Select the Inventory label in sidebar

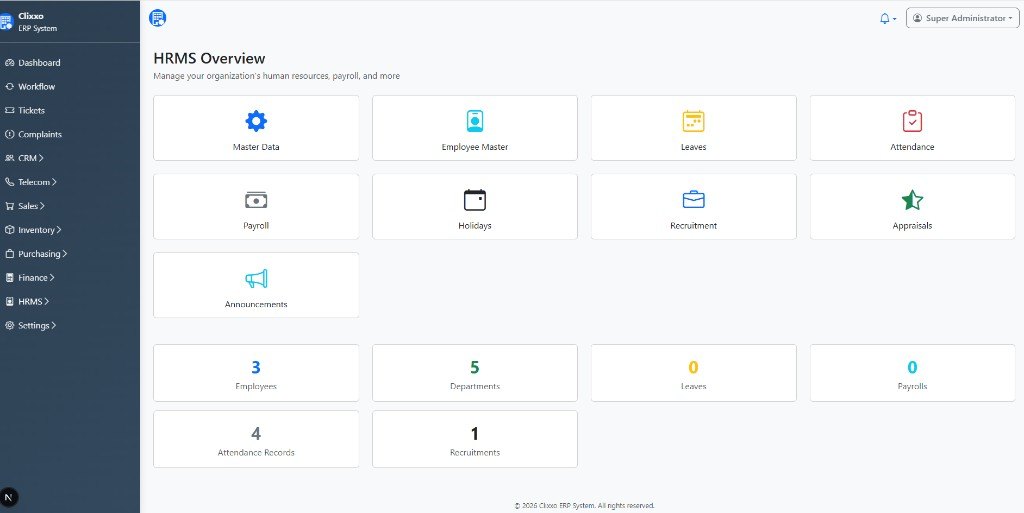[36, 230]
